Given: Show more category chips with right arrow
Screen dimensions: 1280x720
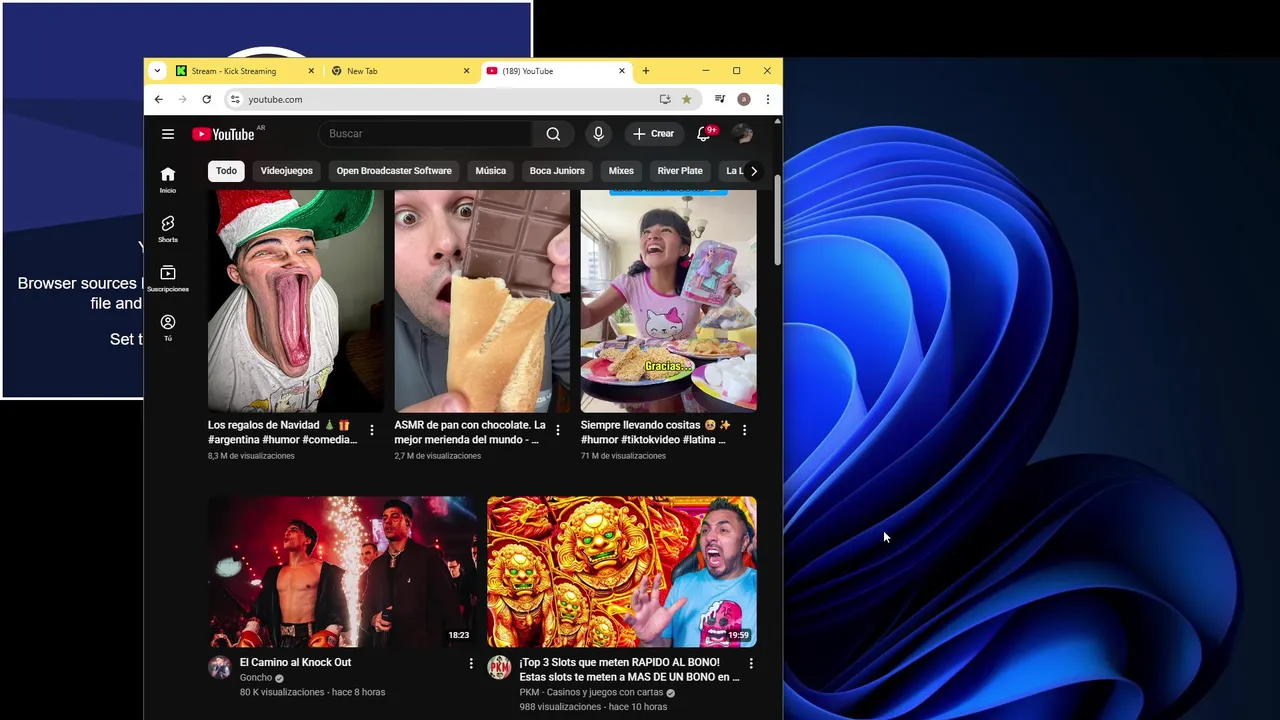Looking at the screenshot, I should point(753,171).
